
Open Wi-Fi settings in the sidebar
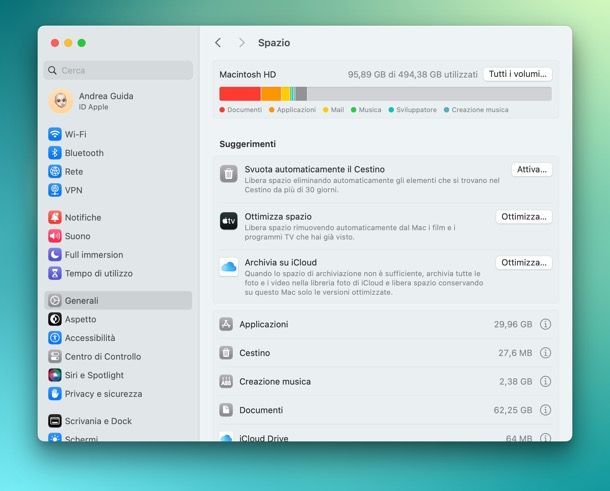pyautogui.click(x=118, y=134)
